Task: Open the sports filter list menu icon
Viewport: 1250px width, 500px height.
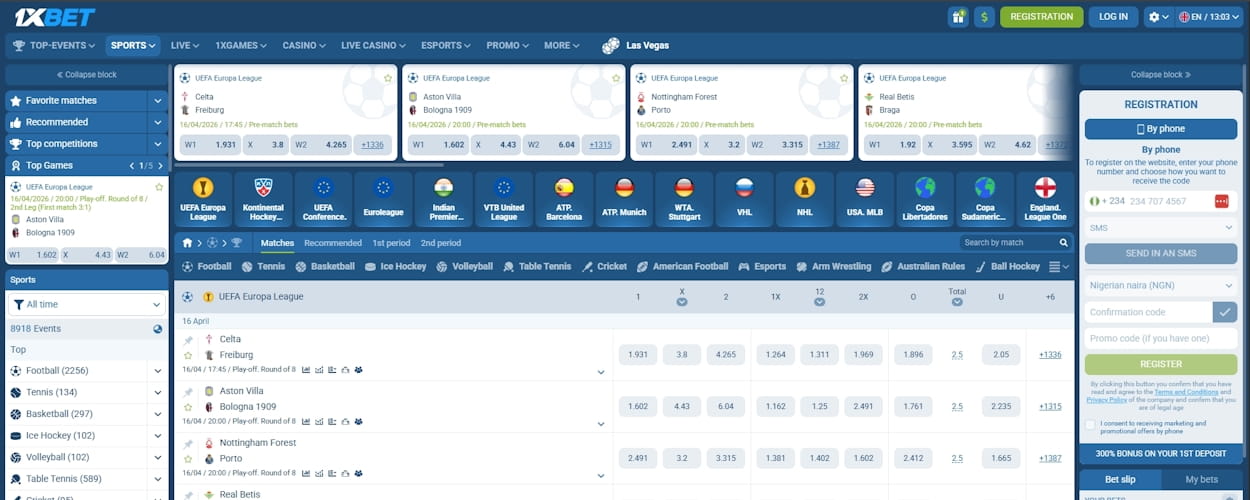Action: (1058, 267)
